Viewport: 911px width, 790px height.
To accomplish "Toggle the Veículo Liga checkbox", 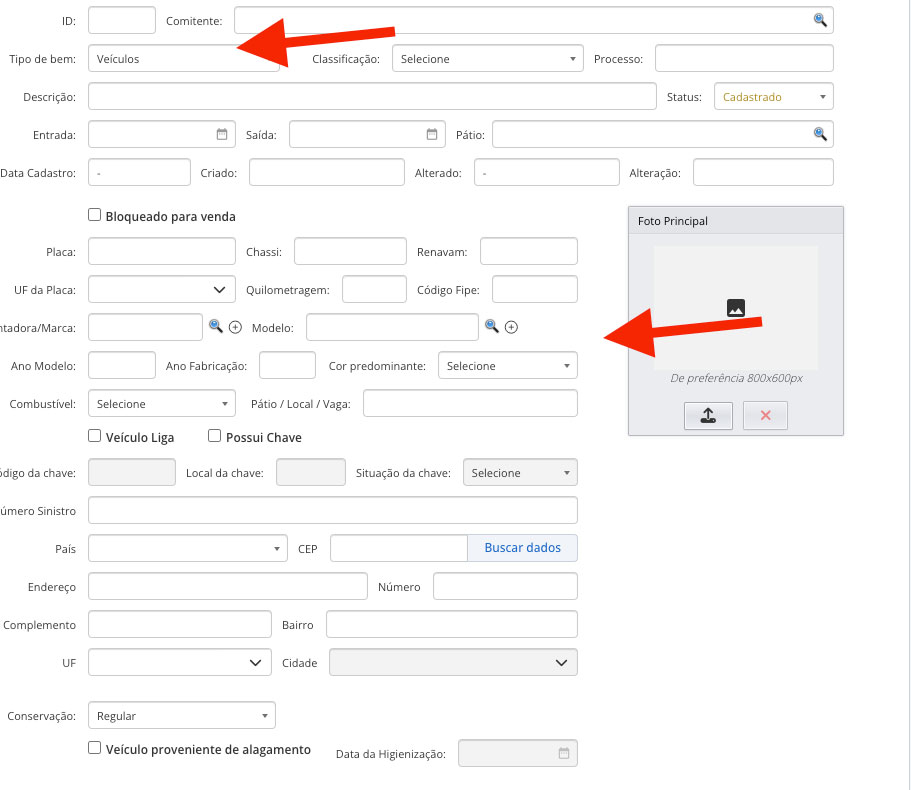I will (95, 436).
